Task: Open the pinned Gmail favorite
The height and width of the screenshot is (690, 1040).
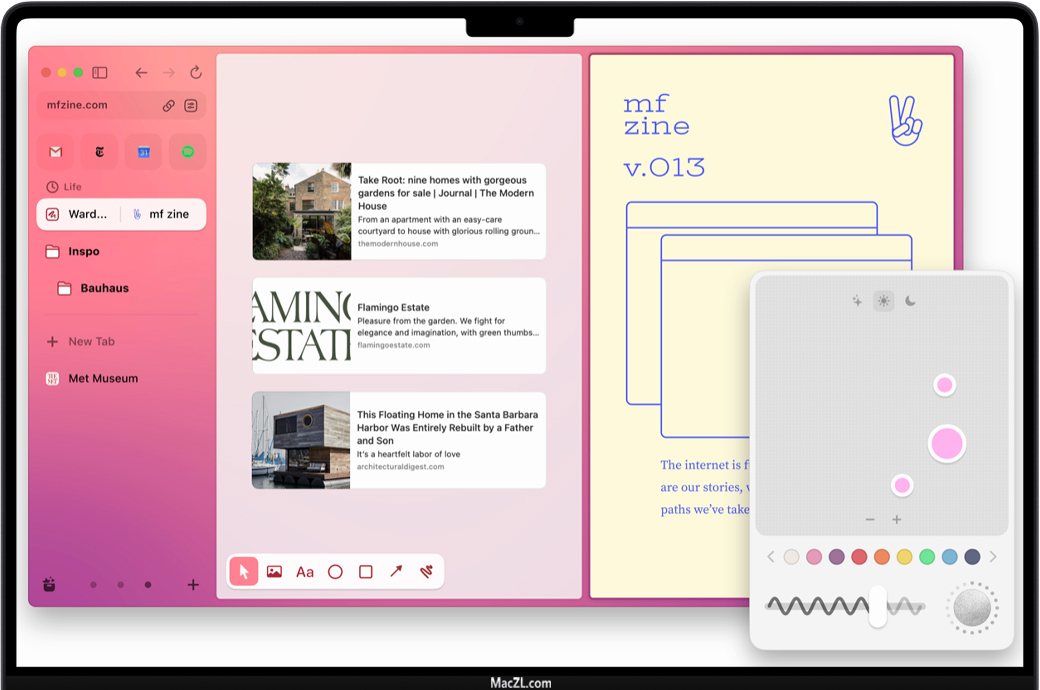Action: 56,152
